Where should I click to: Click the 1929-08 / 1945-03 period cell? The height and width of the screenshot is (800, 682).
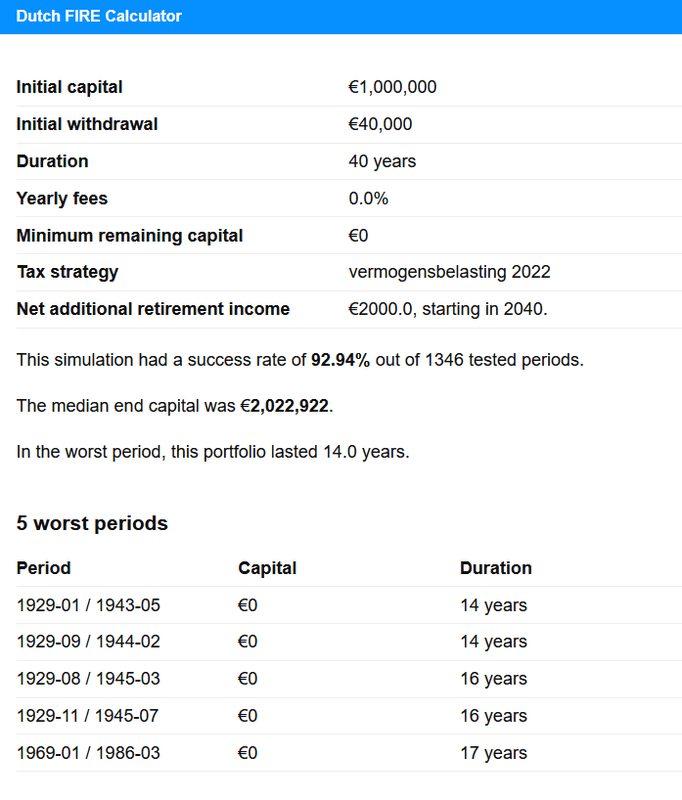pyautogui.click(x=88, y=679)
